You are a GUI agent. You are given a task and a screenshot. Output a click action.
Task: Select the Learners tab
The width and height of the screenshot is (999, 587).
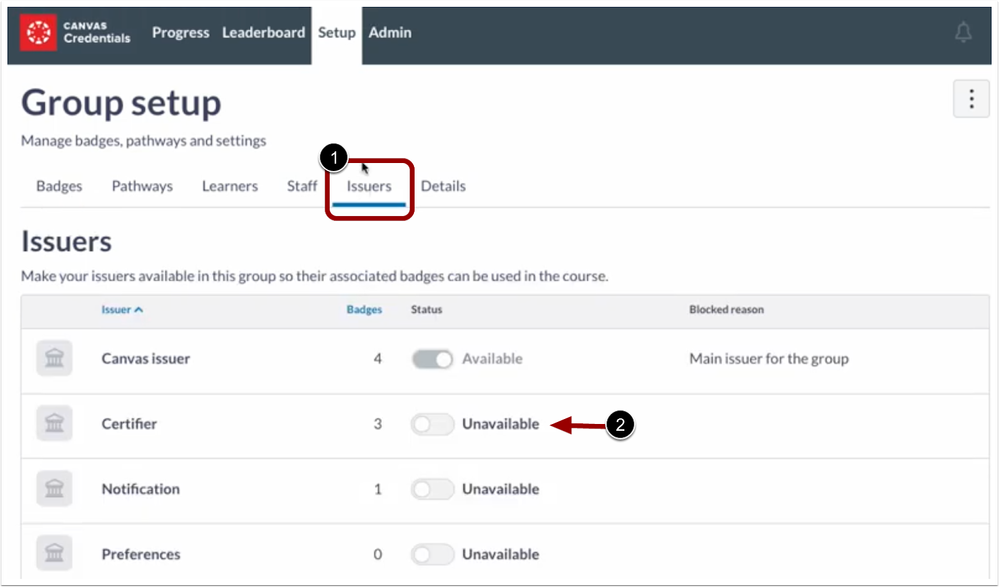pos(230,186)
